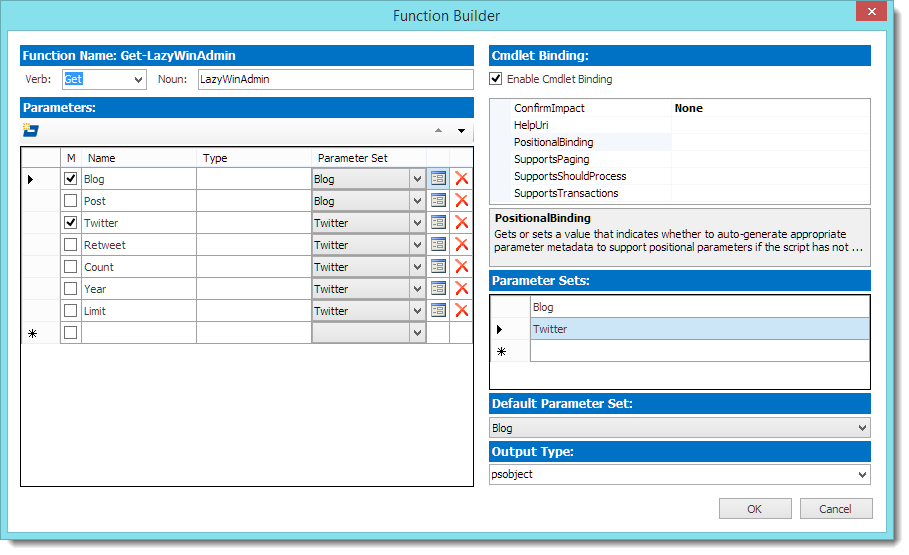Select the SupportsShouldProcess property
Viewport: 909px width, 555px height.
pyautogui.click(x=570, y=176)
